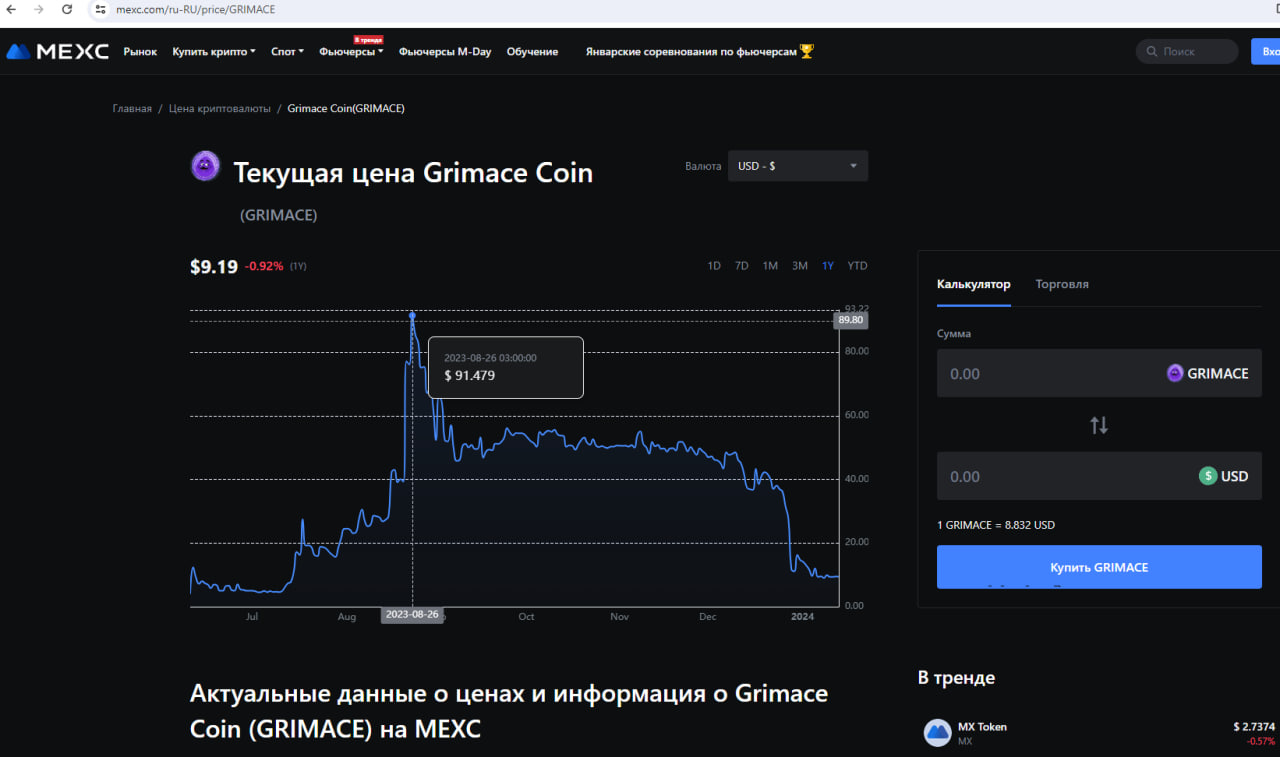Click the browser address bar URL
The height and width of the screenshot is (757, 1280).
pos(196,9)
